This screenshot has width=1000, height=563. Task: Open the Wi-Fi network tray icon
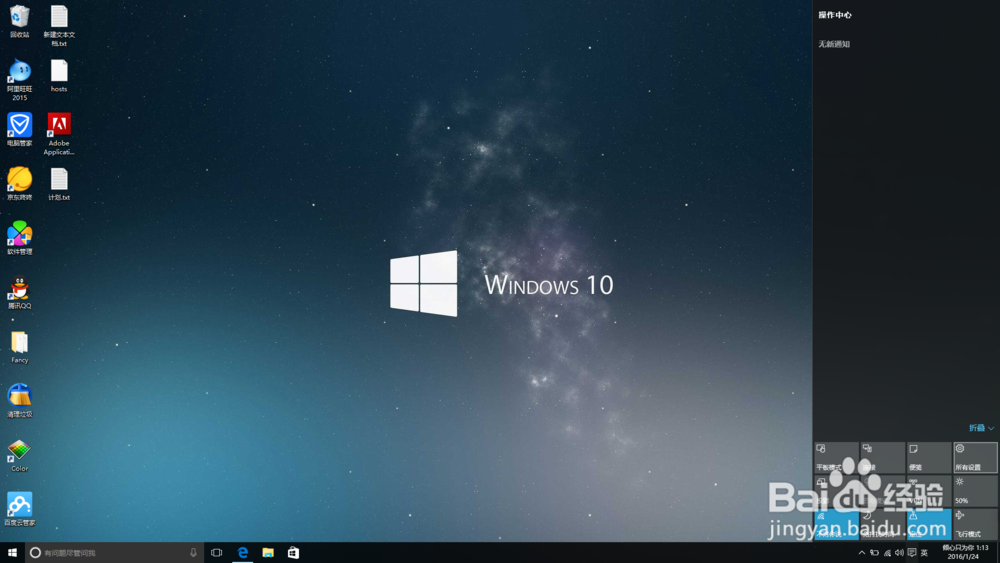click(887, 553)
